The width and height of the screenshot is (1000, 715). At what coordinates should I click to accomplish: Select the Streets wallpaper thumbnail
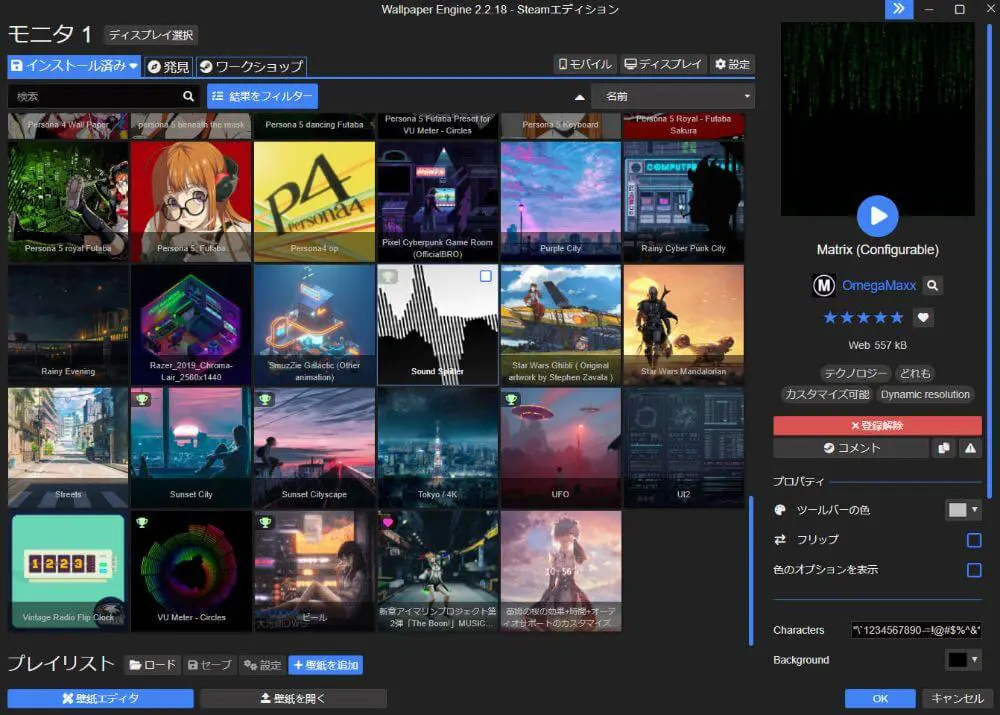click(x=68, y=448)
